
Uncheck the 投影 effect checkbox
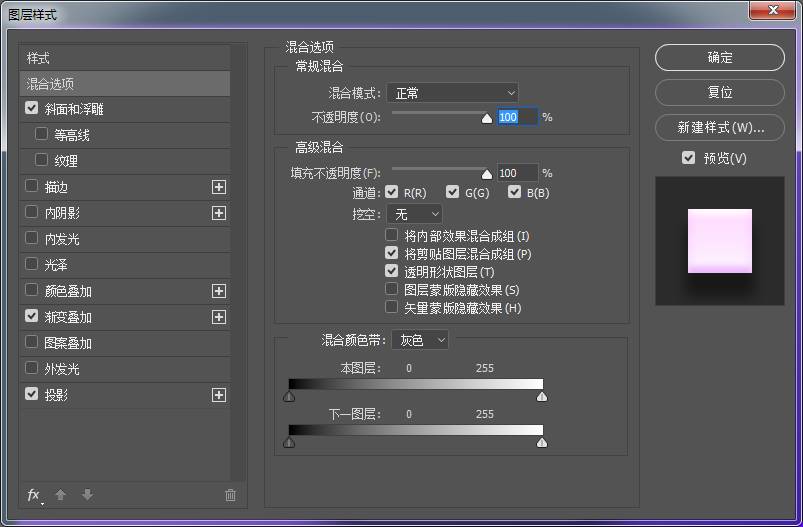pyautogui.click(x=32, y=394)
